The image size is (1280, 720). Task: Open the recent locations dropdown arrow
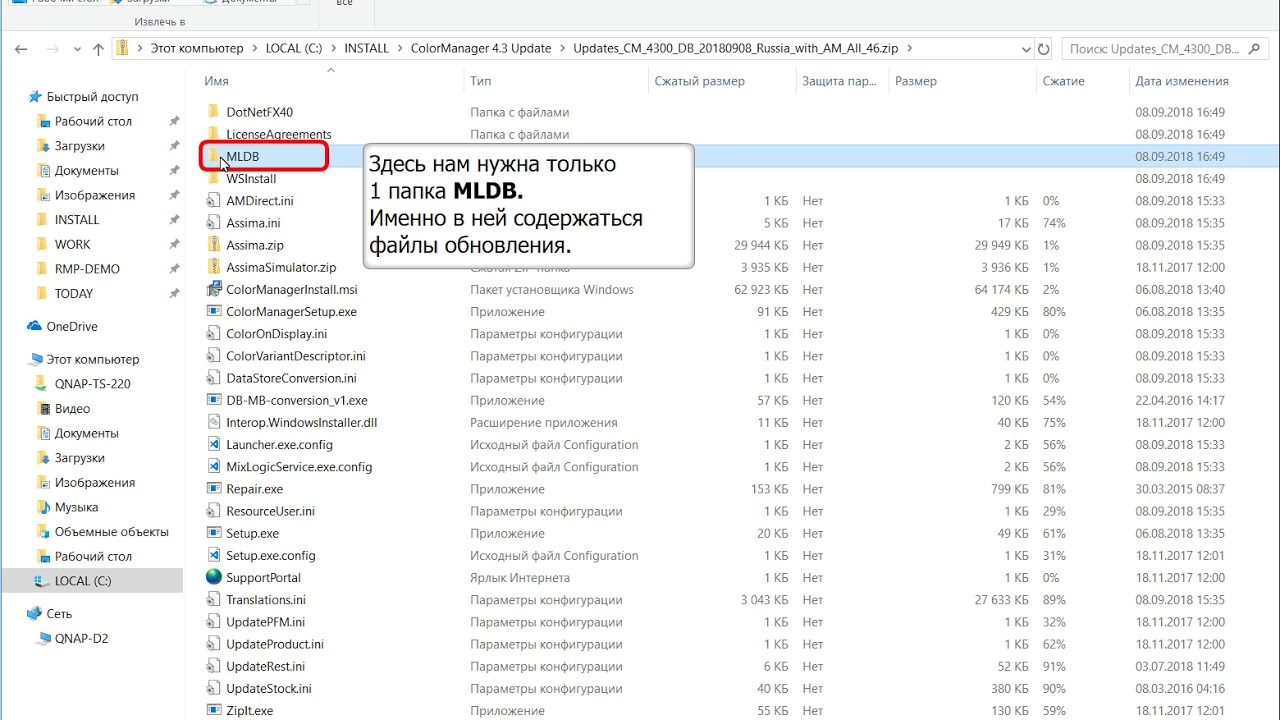tap(76, 48)
